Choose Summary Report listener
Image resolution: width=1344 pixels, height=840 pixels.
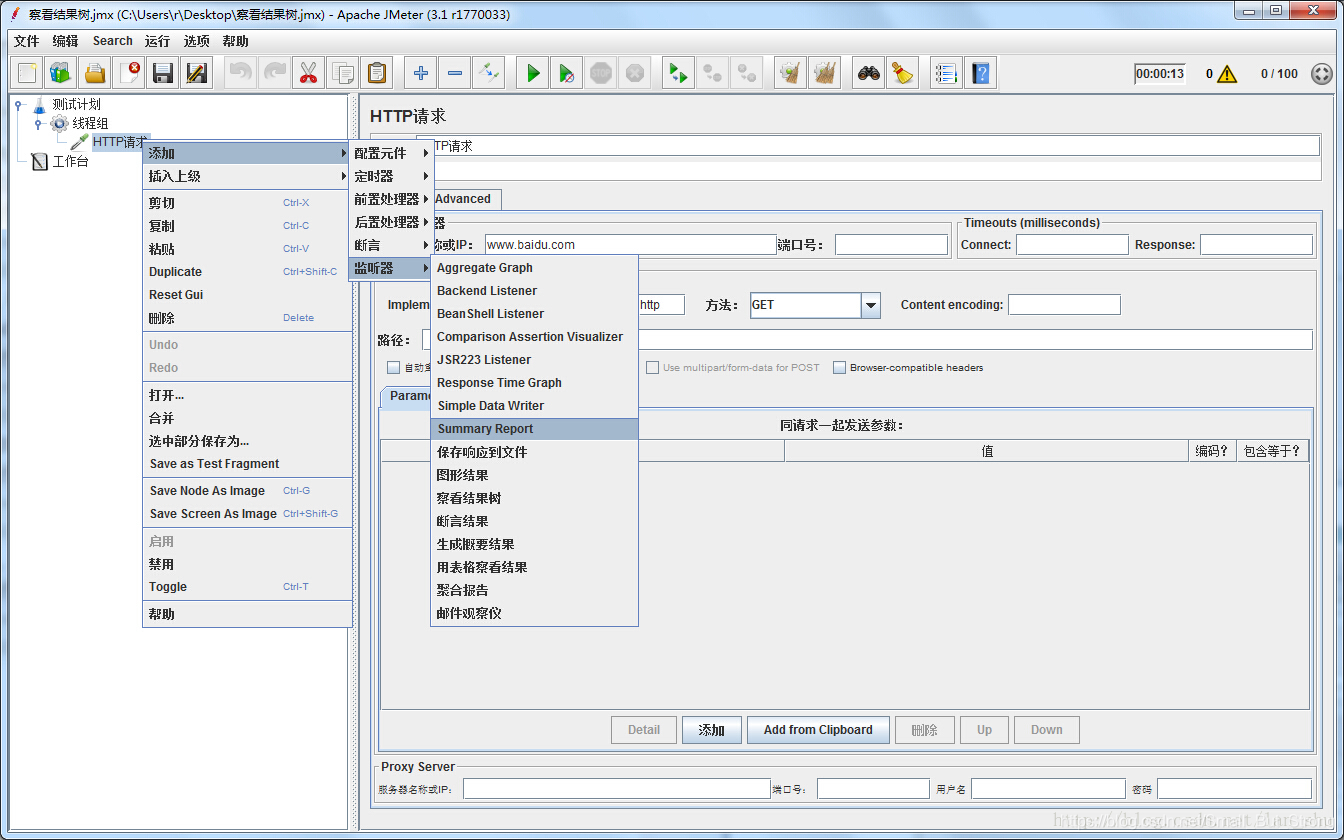534,429
